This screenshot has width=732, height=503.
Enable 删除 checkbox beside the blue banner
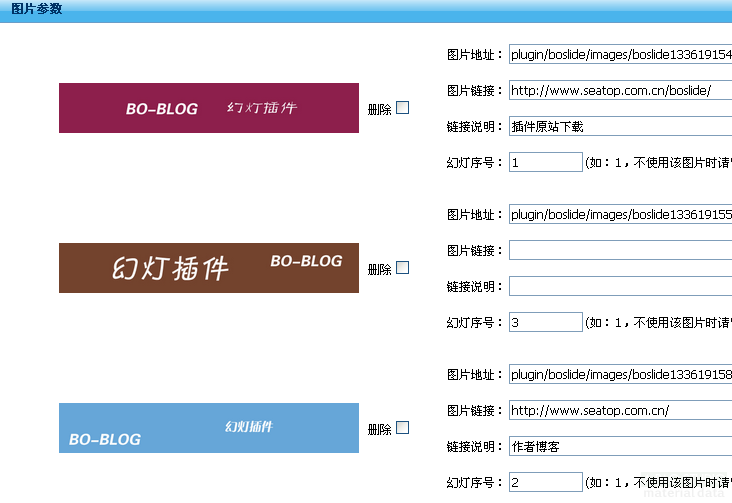(x=403, y=428)
